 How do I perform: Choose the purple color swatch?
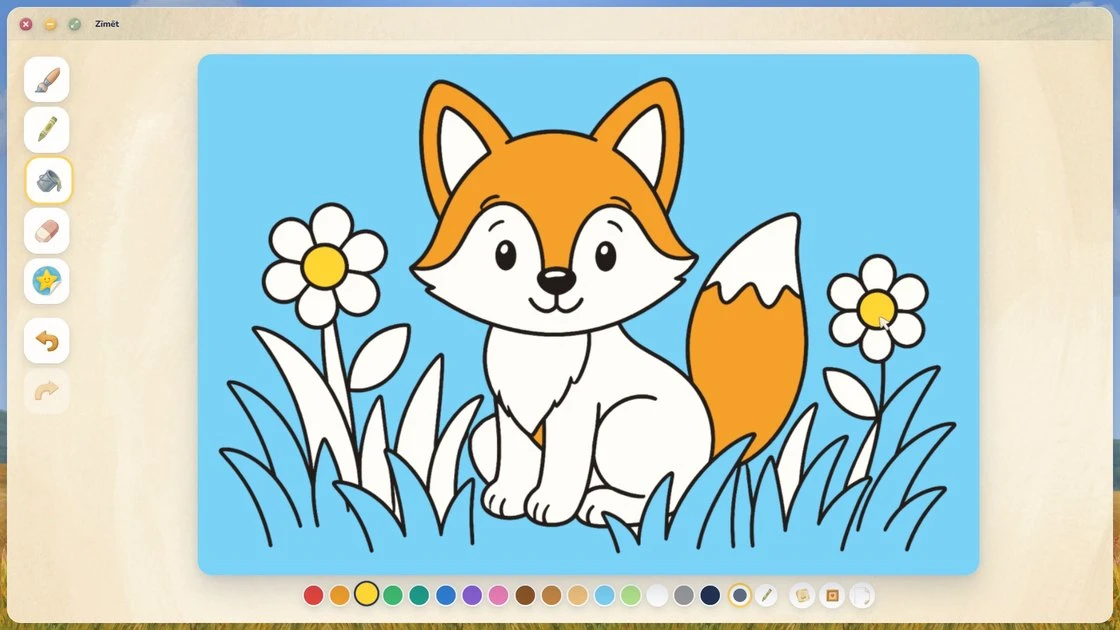(x=472, y=595)
